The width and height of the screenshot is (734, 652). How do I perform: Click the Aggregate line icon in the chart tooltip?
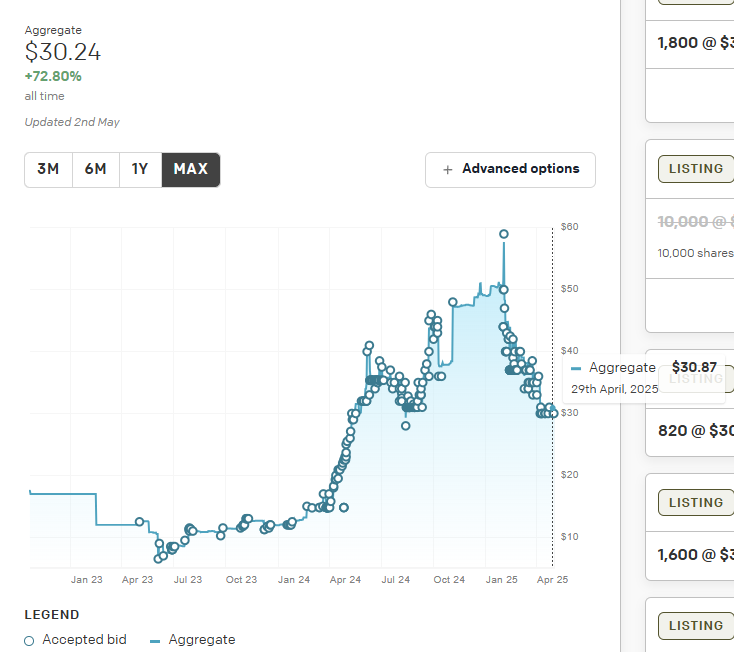[576, 369]
